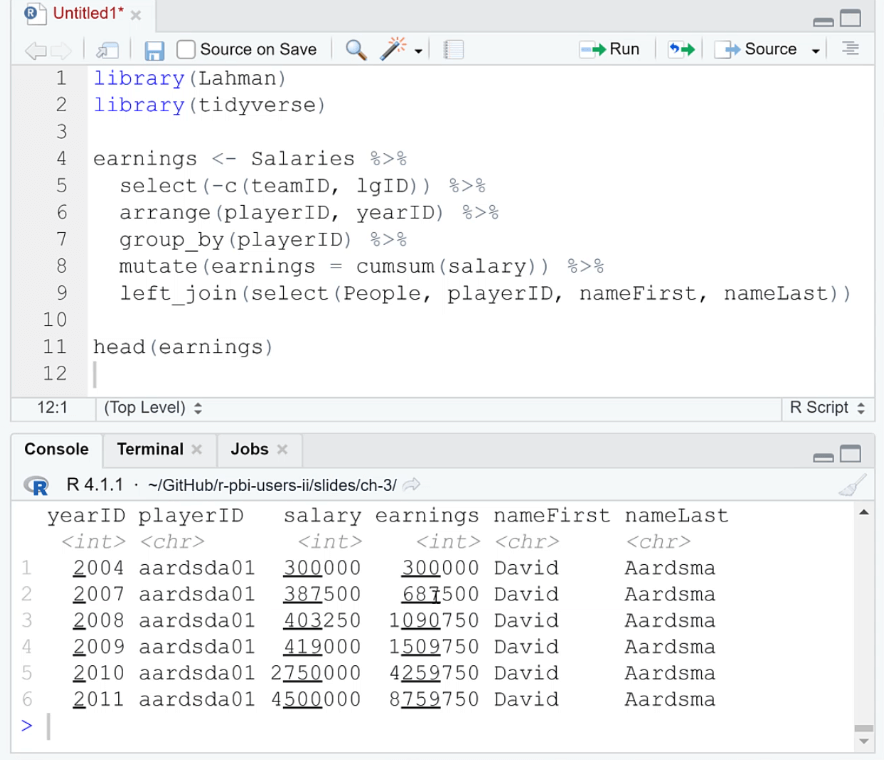
Task: Maximize the console pane
Action: point(850,453)
